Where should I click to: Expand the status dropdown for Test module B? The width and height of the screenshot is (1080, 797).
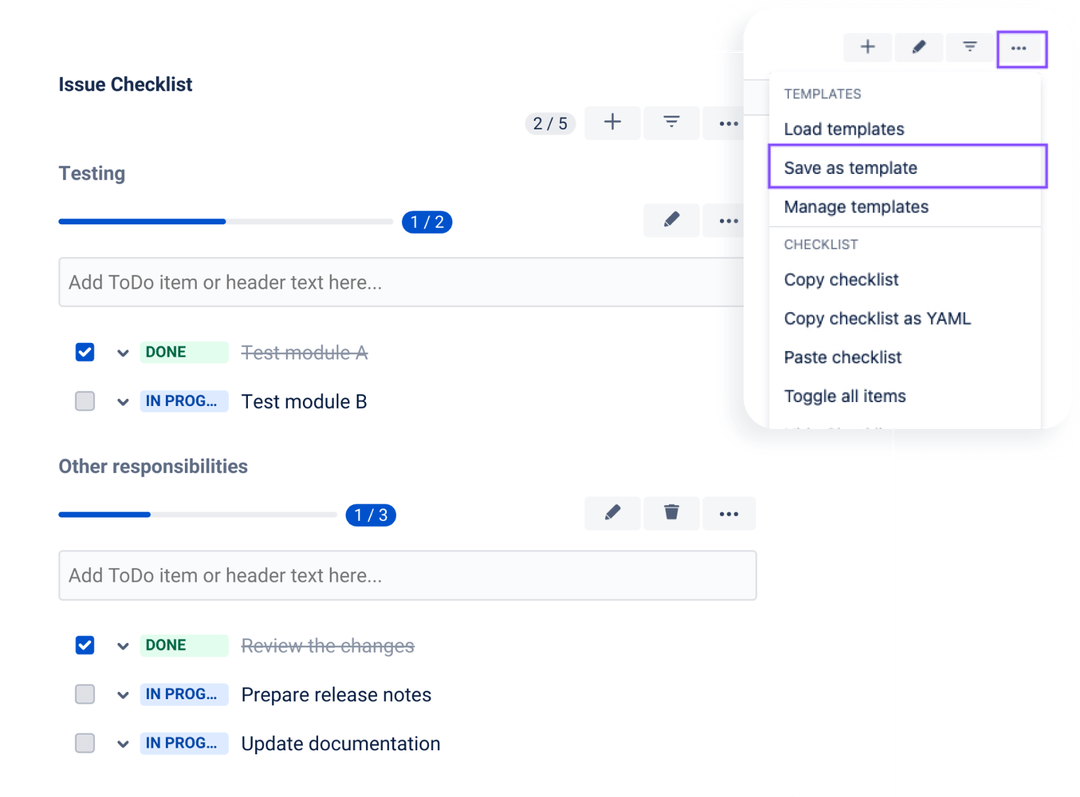123,401
